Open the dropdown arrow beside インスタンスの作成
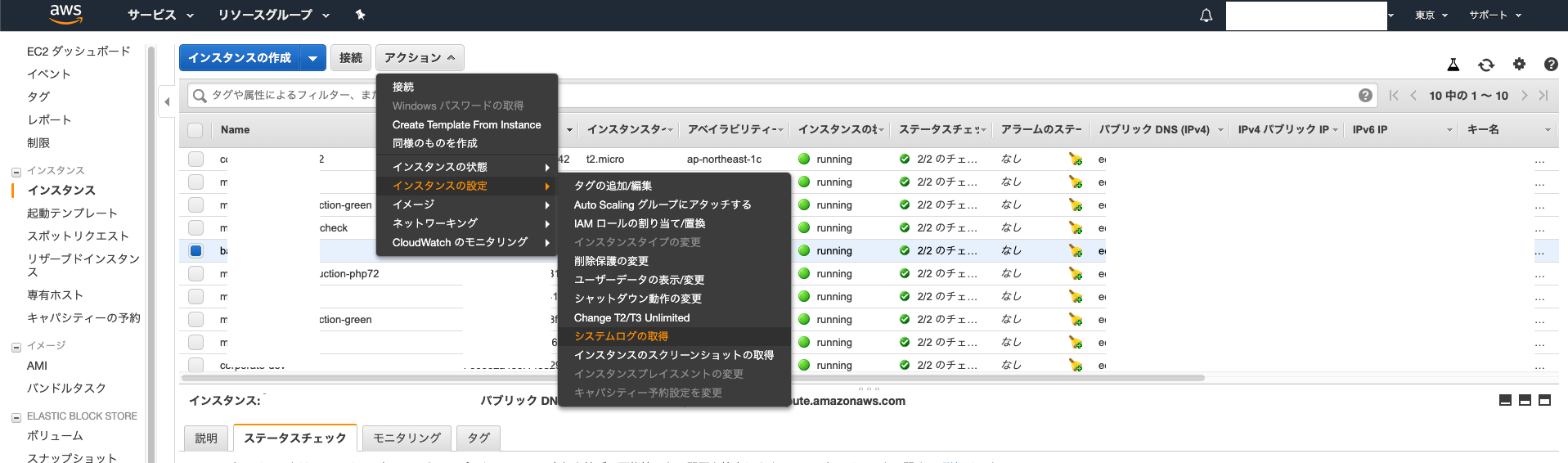This screenshot has height=463, width=1568. 313,58
